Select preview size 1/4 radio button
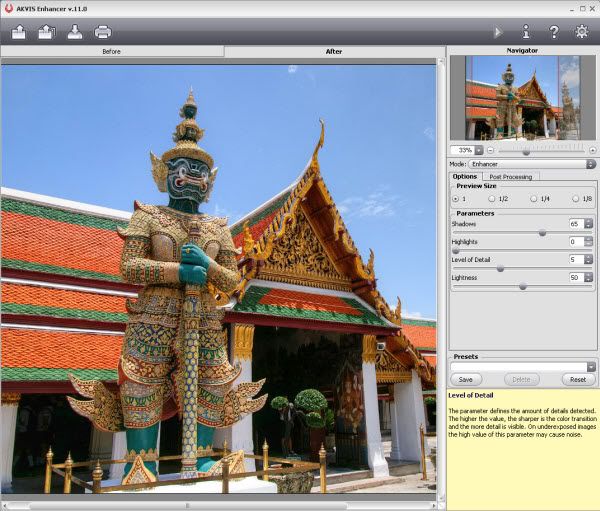The image size is (600, 511). tap(535, 199)
